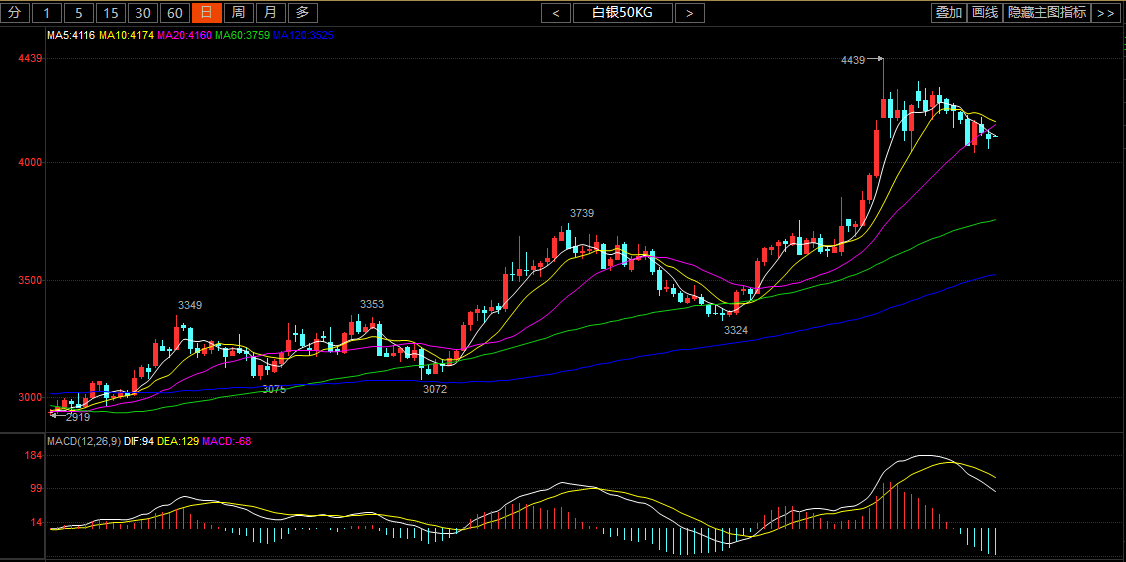The width and height of the screenshot is (1126, 562).
Task: Click 隐藏主图指标 to hide main indicators
Action: [x=1047, y=13]
